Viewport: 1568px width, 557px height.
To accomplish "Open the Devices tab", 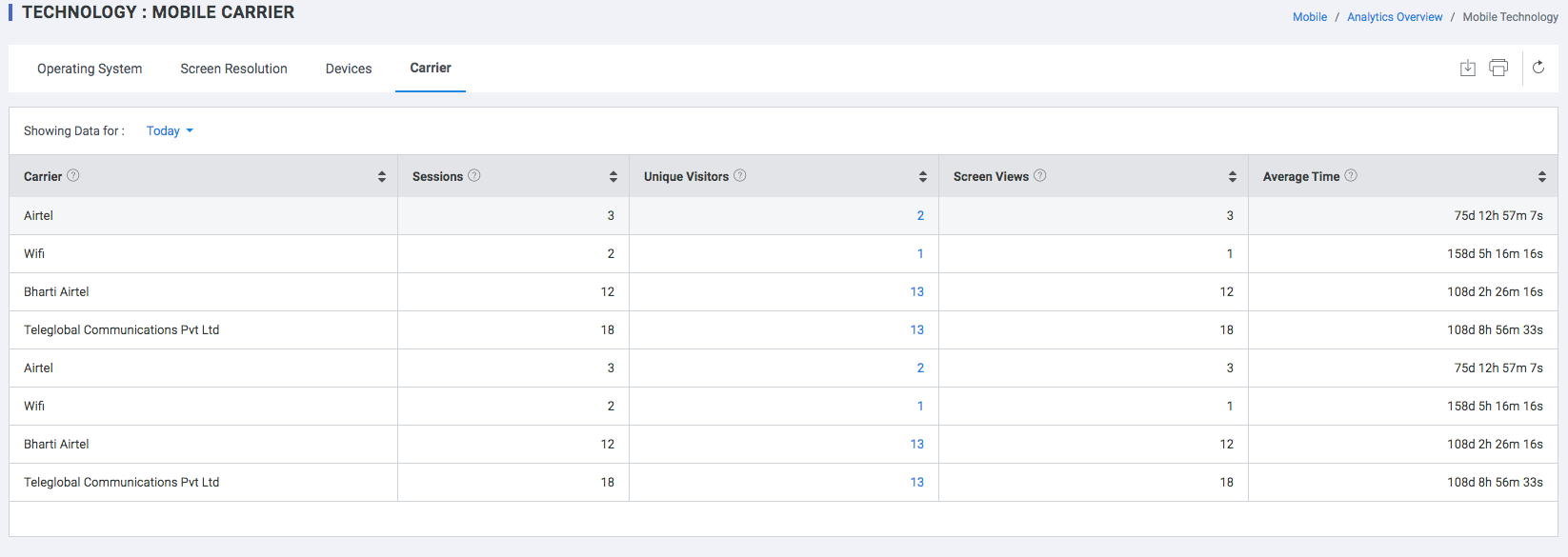I will (349, 69).
